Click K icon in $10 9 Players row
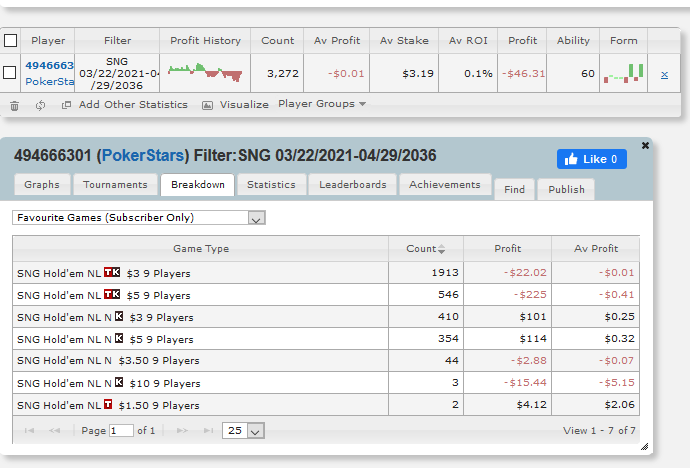The image size is (690, 468). (x=119, y=382)
